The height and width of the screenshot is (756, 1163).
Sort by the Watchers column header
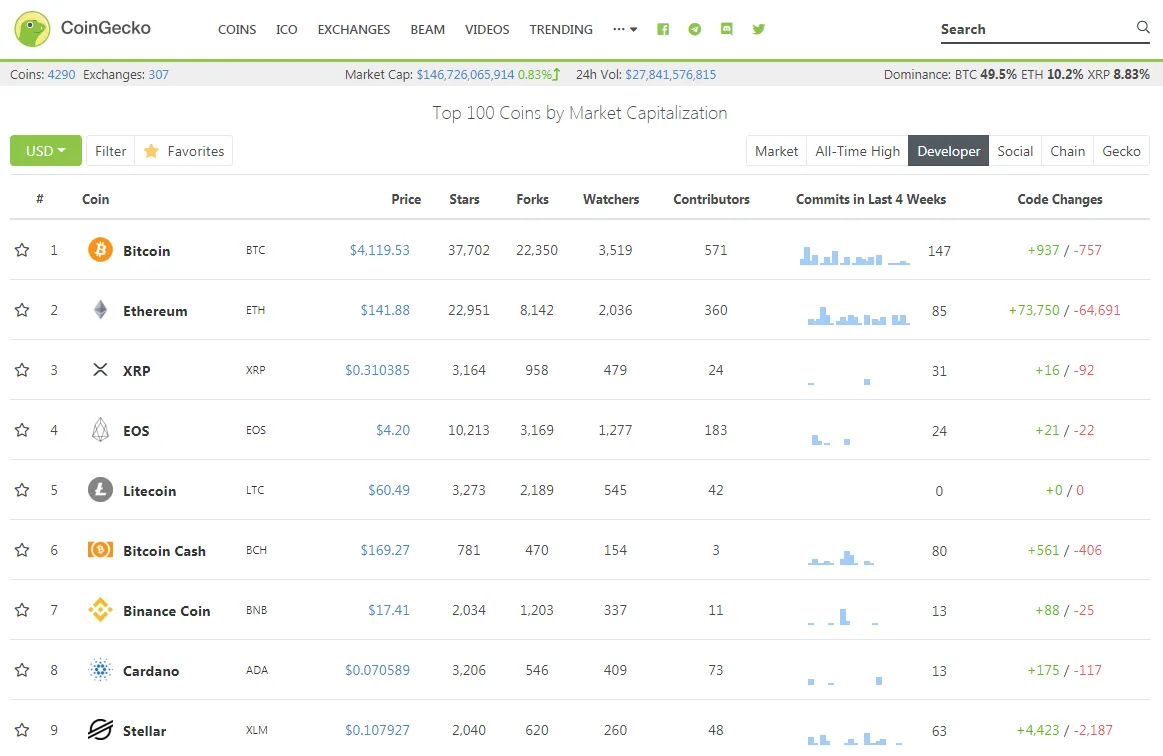pos(611,199)
